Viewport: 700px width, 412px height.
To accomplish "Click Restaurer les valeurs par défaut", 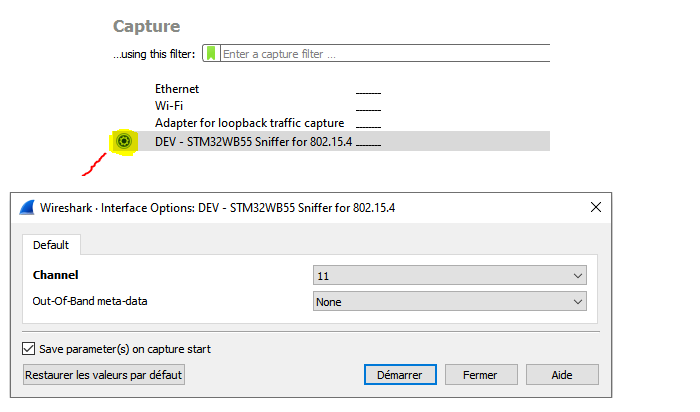I will click(104, 375).
